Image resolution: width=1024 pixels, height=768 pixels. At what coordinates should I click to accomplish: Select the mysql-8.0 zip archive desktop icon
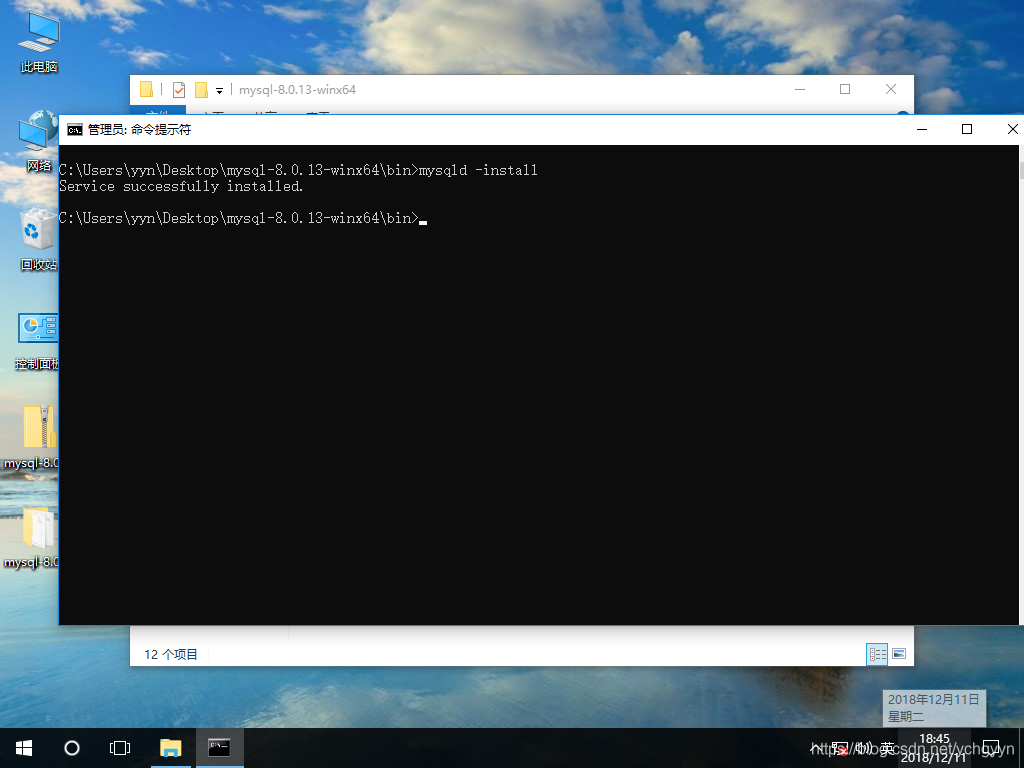[33, 438]
